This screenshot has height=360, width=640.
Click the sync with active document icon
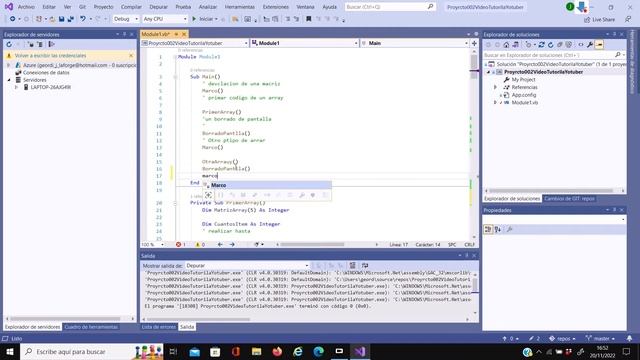(542, 44)
